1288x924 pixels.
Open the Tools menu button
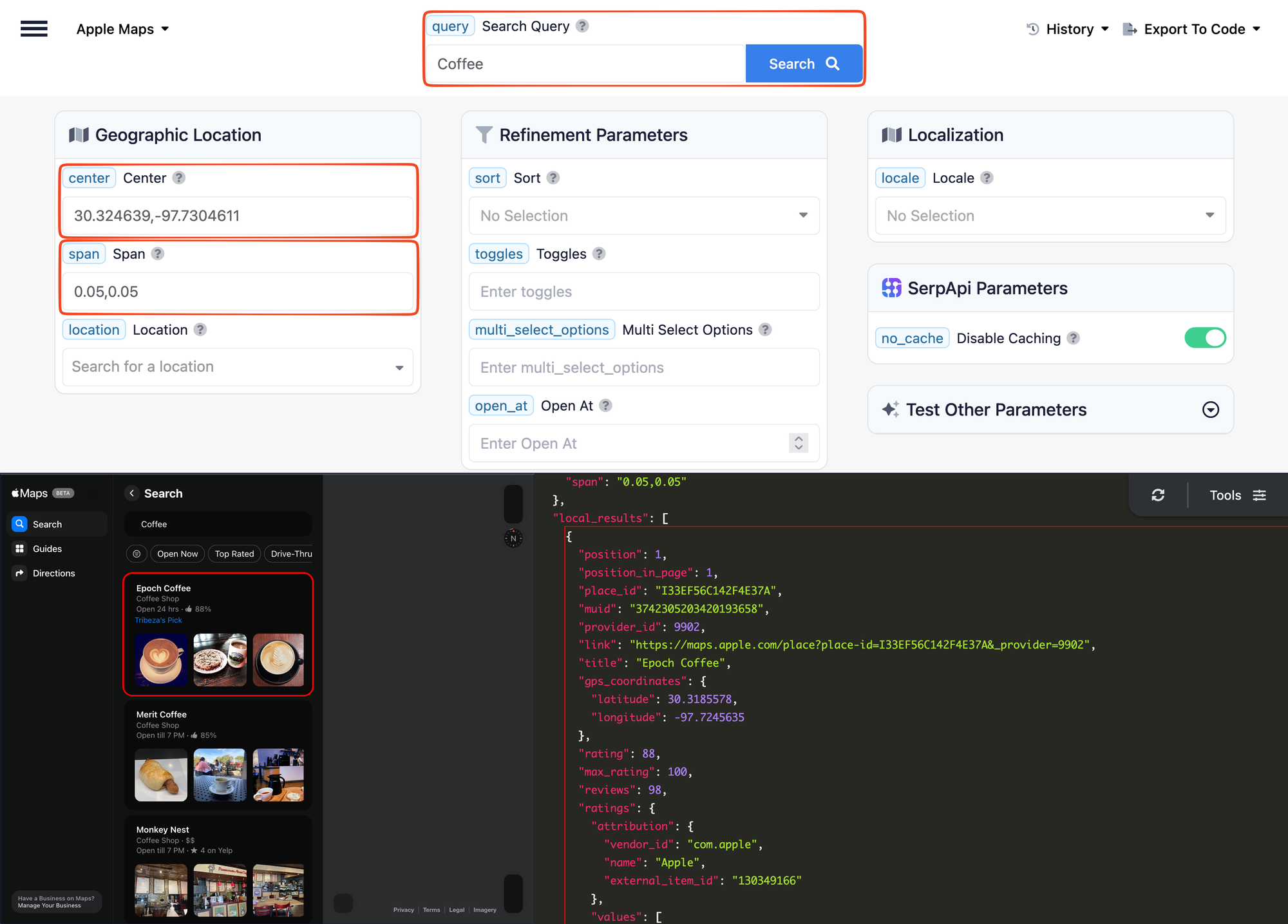click(1238, 495)
